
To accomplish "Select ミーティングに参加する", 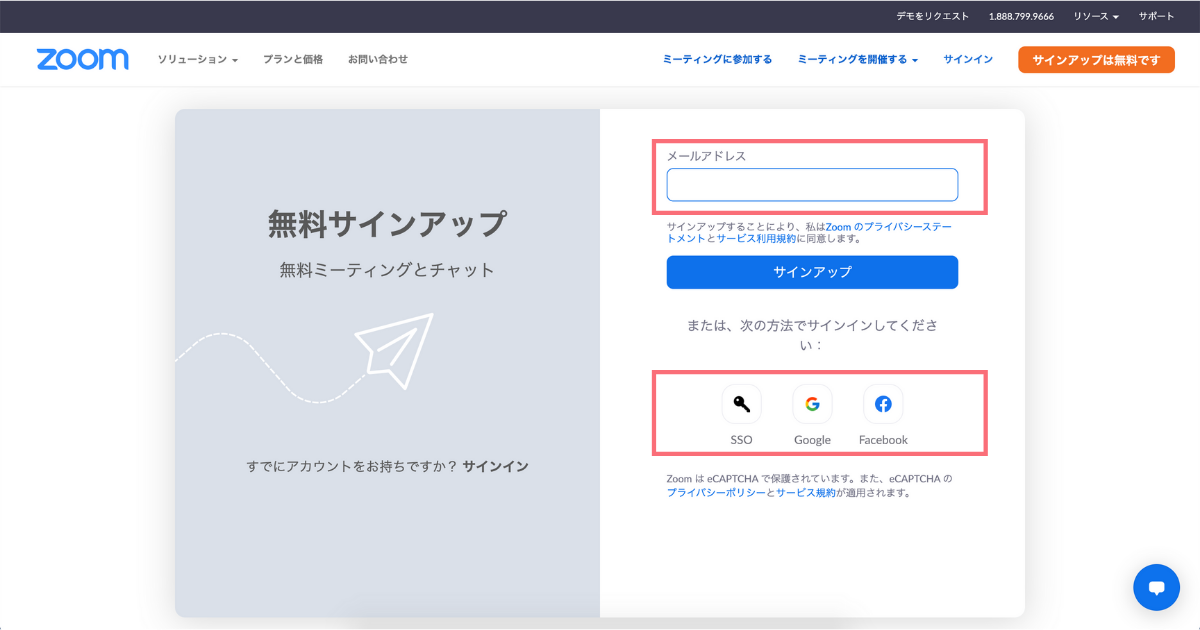I will (x=716, y=59).
